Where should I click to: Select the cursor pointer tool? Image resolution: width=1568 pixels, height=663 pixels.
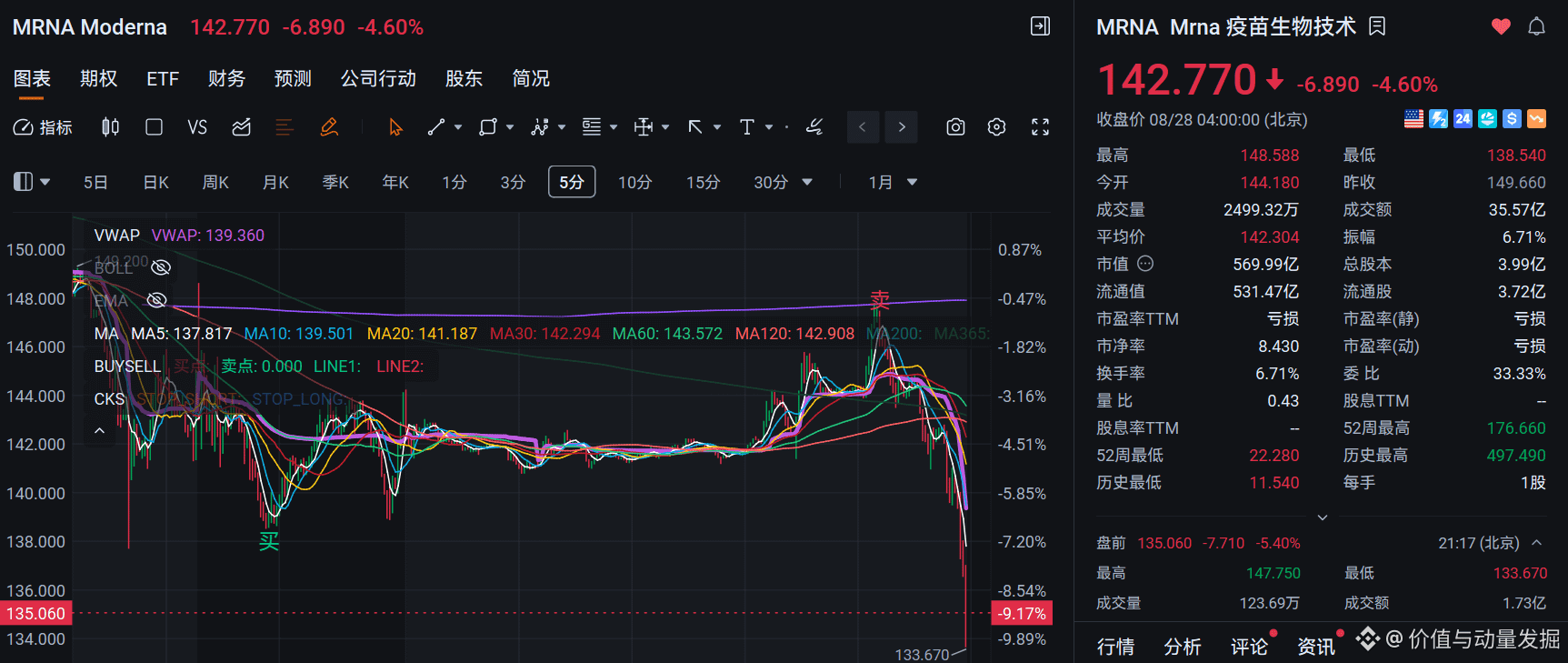pyautogui.click(x=395, y=127)
